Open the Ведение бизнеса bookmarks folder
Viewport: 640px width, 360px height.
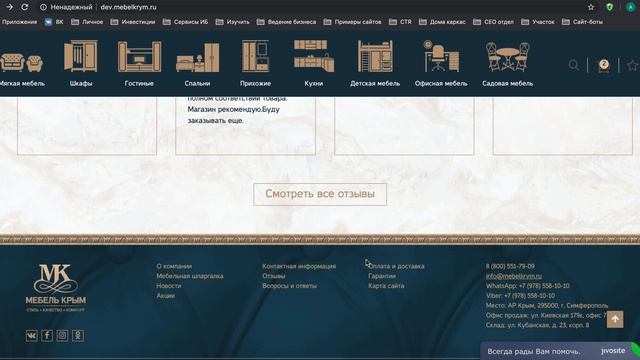287,22
